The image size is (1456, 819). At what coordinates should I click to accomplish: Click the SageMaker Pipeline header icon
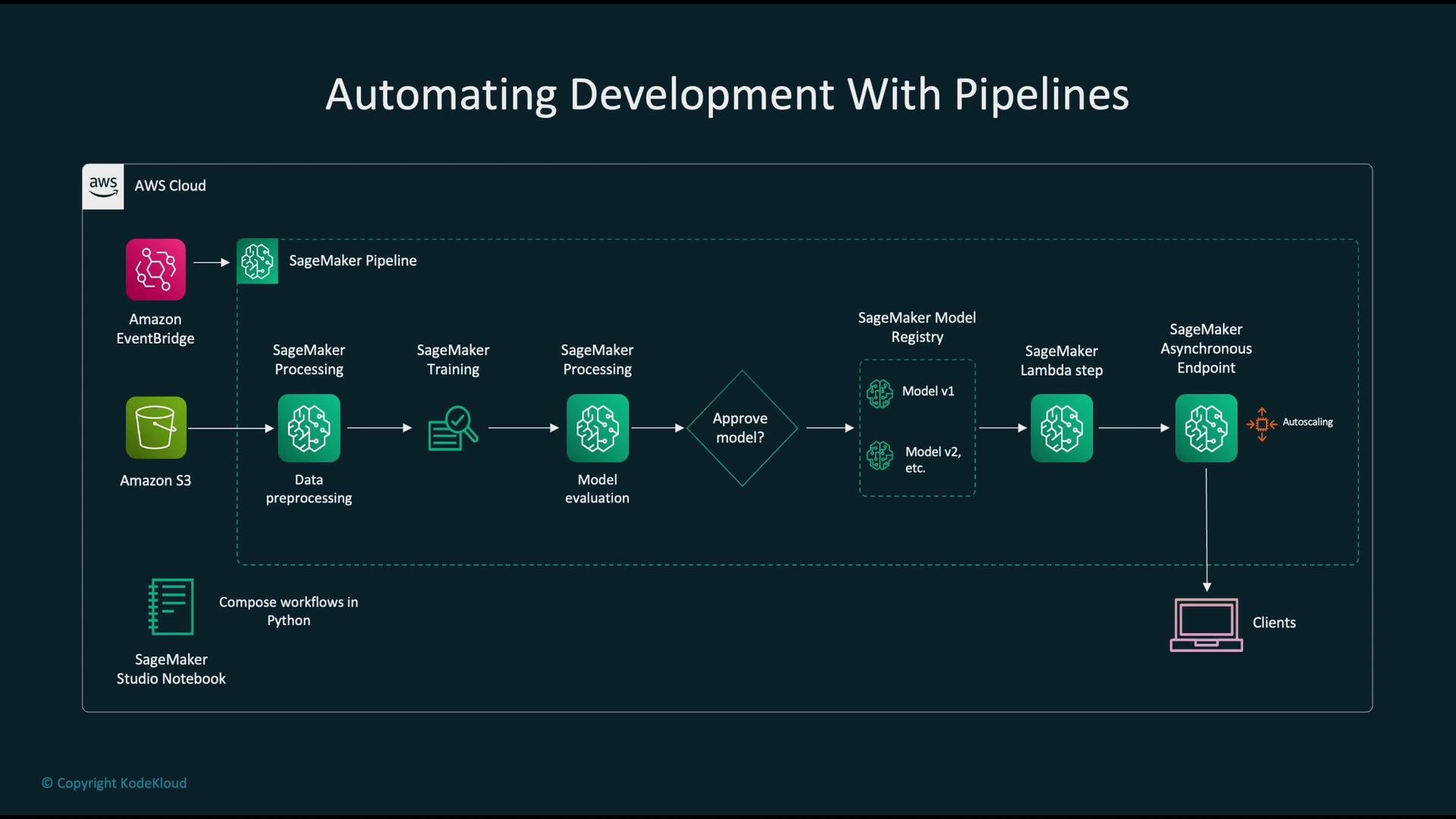(x=257, y=262)
